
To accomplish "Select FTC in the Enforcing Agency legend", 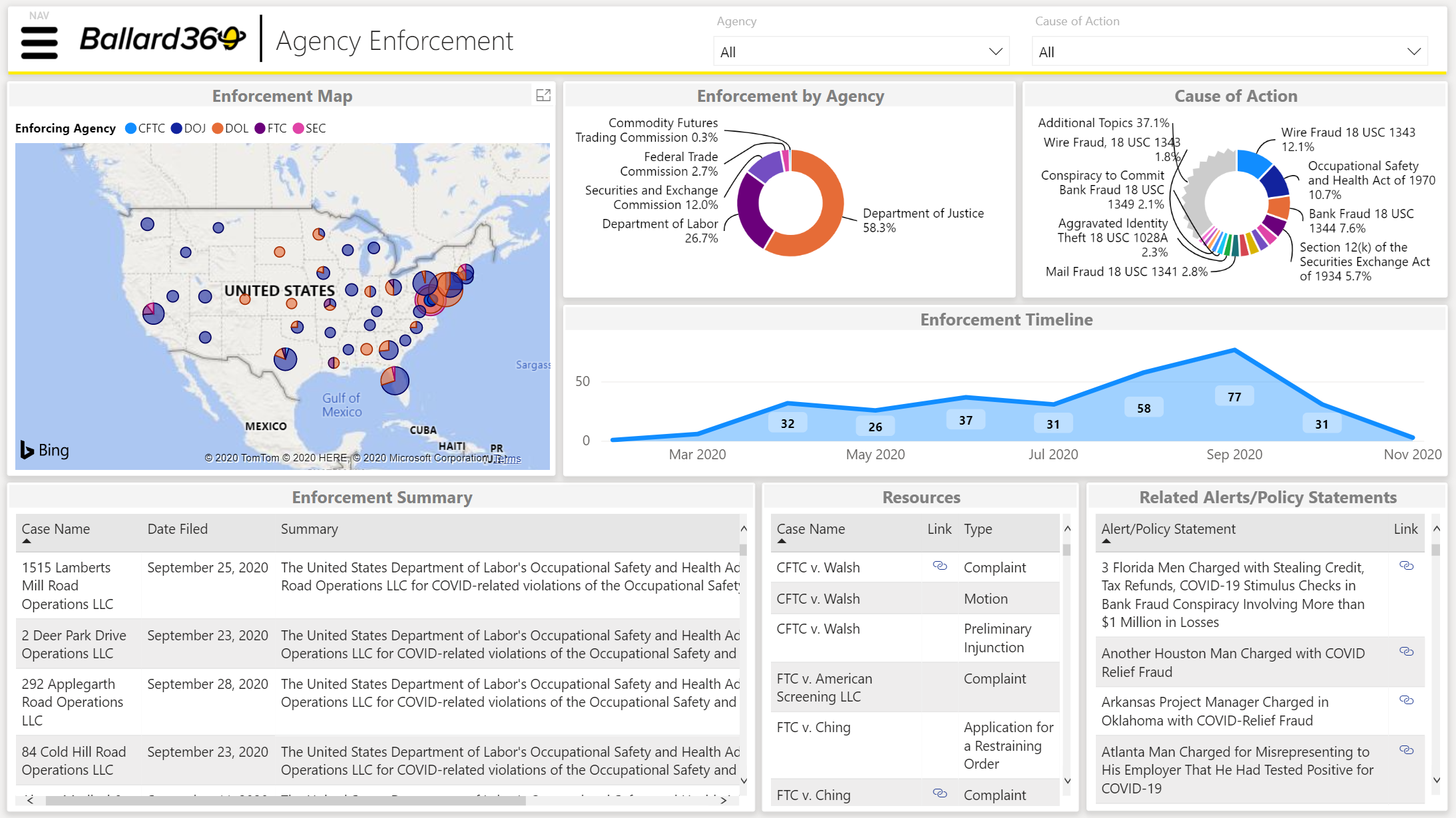I will 271,128.
